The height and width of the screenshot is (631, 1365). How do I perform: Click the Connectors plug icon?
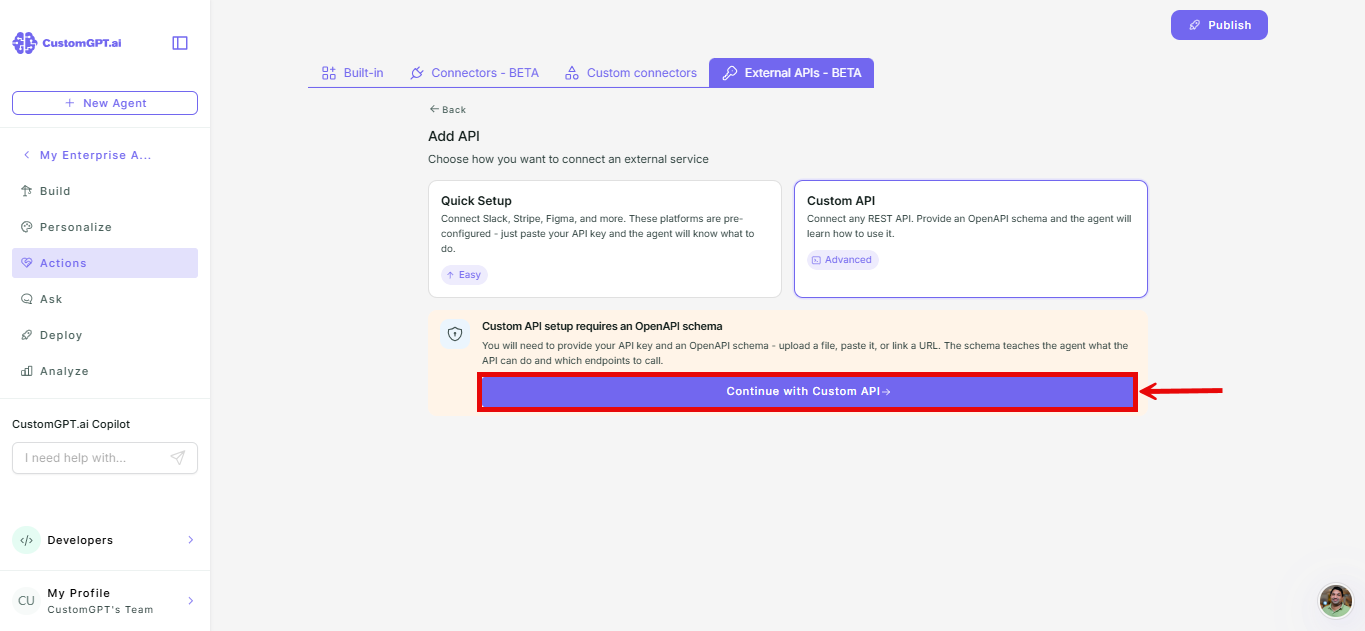point(417,73)
